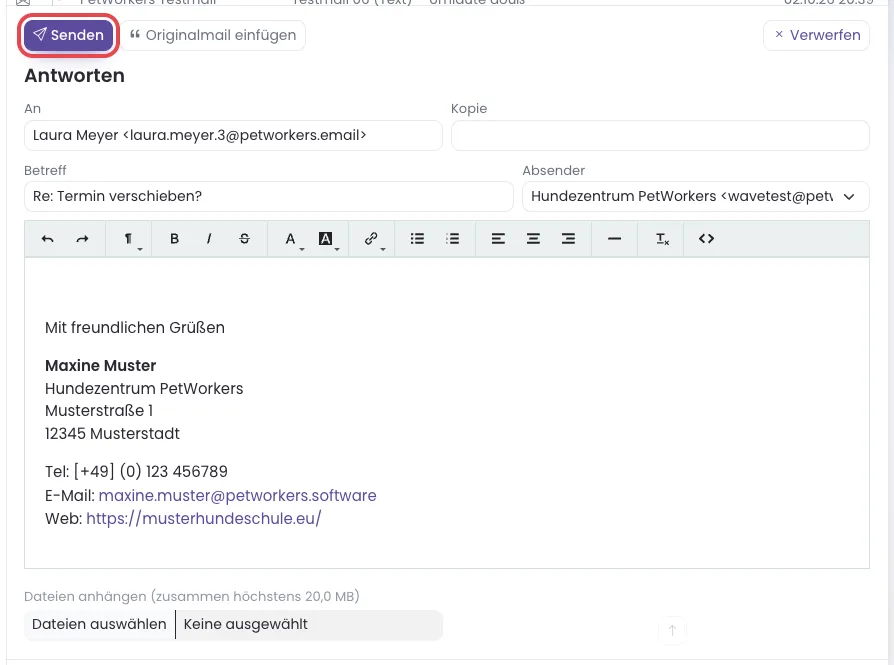Insert original mail with Originalmail einfügen
The height and width of the screenshot is (665, 894).
(x=213, y=35)
